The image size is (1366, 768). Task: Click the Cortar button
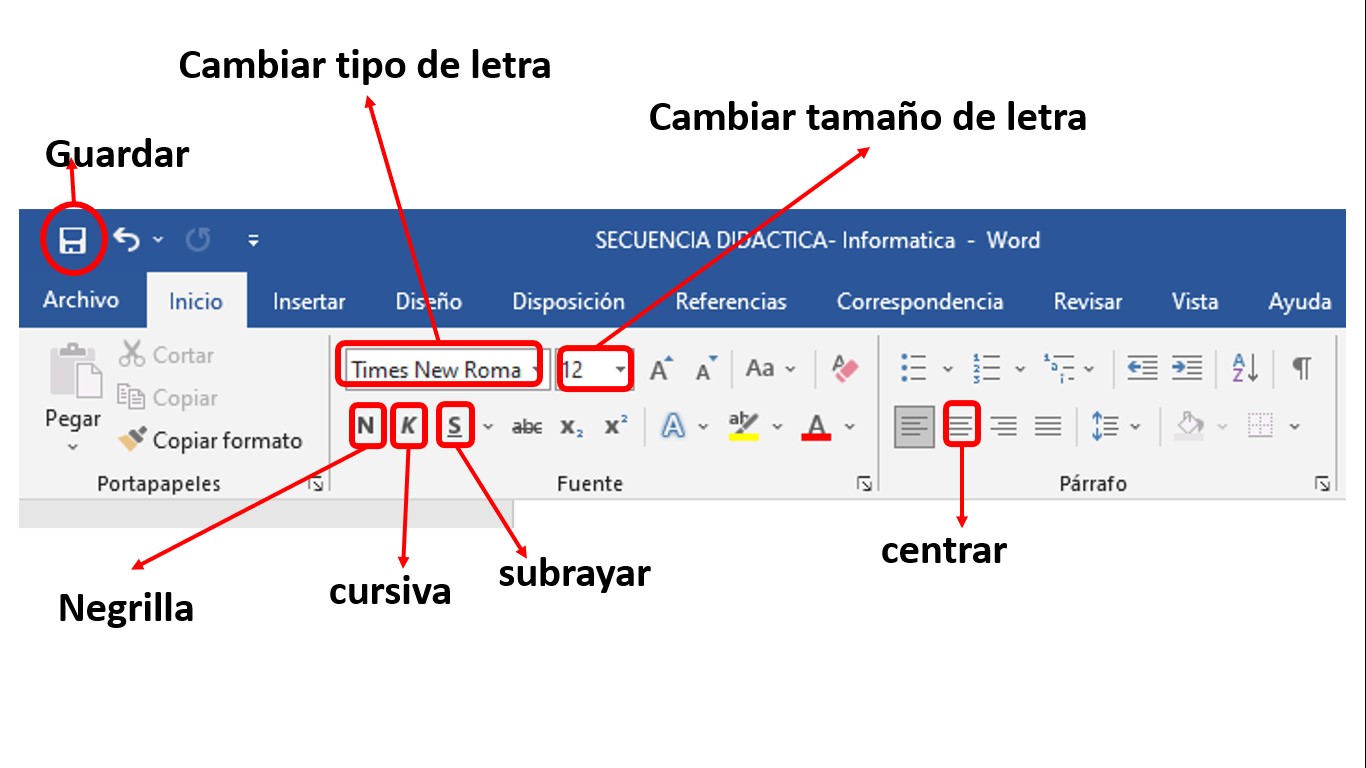(166, 355)
